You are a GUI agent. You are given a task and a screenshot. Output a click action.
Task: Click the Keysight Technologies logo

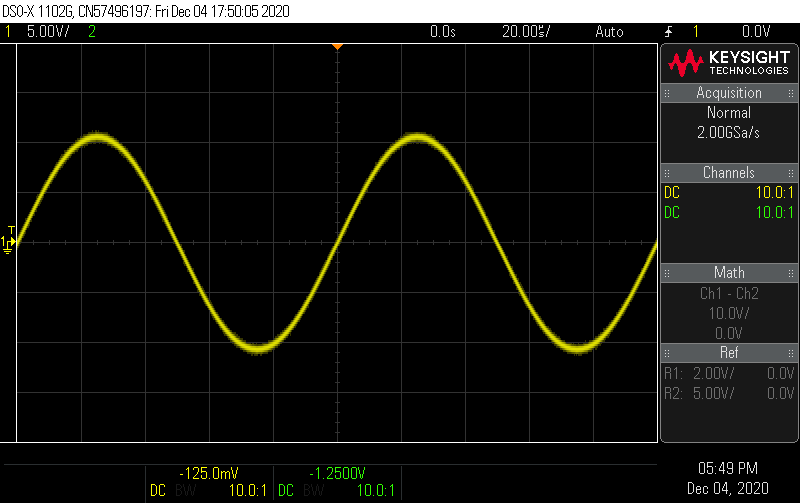pyautogui.click(x=729, y=63)
